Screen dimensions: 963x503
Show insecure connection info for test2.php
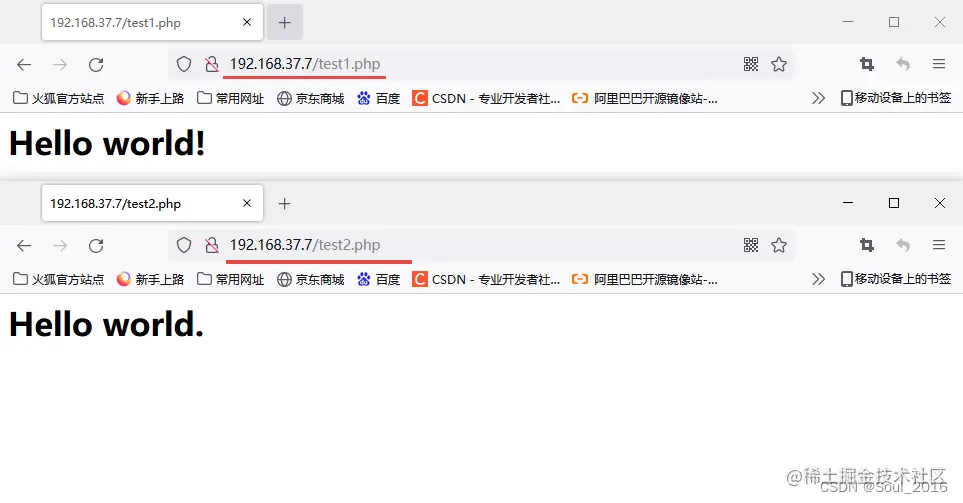click(211, 245)
